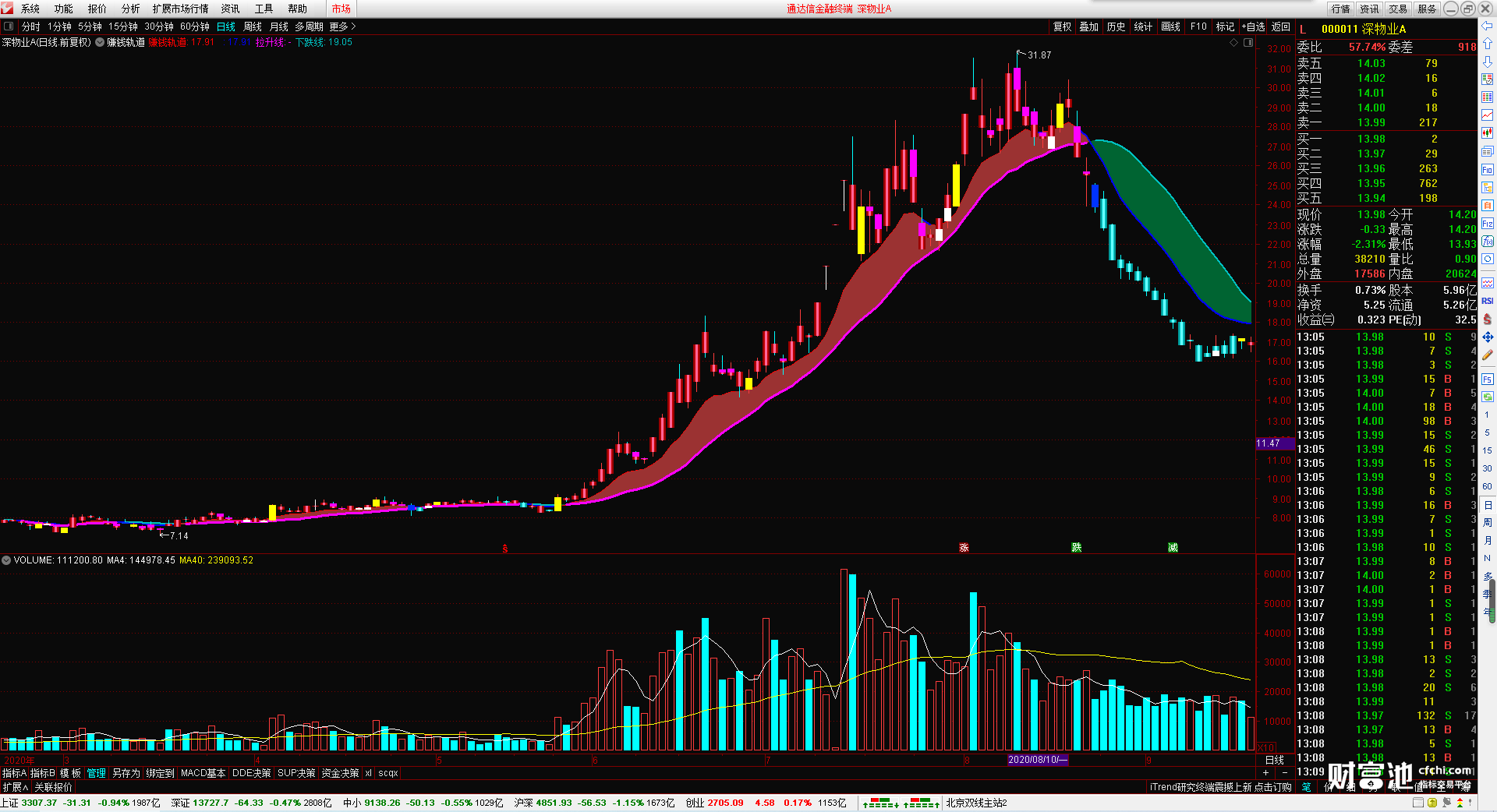This screenshot has height=812, width=1497.
Task: Click the 另存为 save as button
Action: (x=126, y=773)
